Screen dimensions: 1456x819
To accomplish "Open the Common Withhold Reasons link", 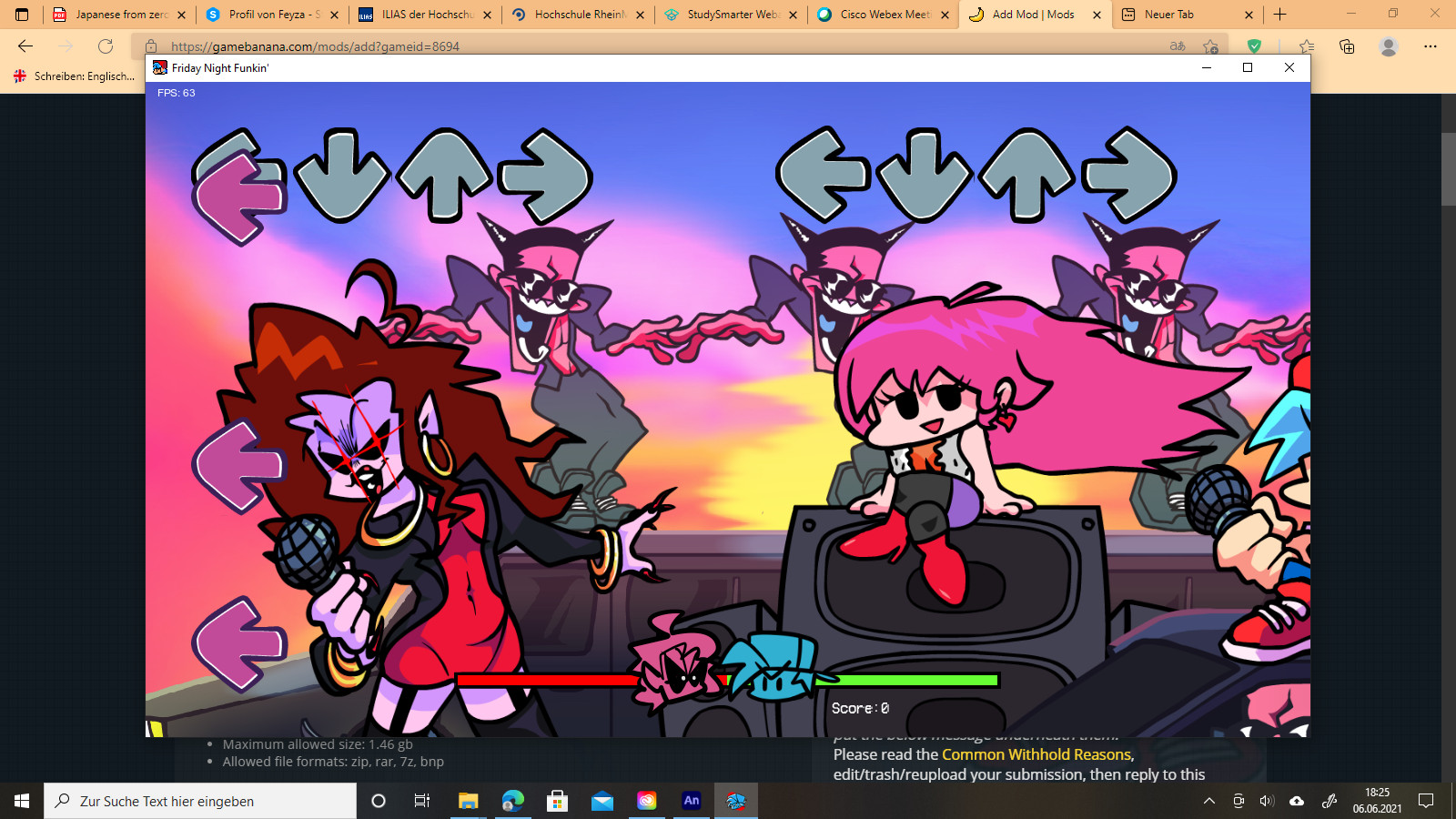I will 1036,754.
